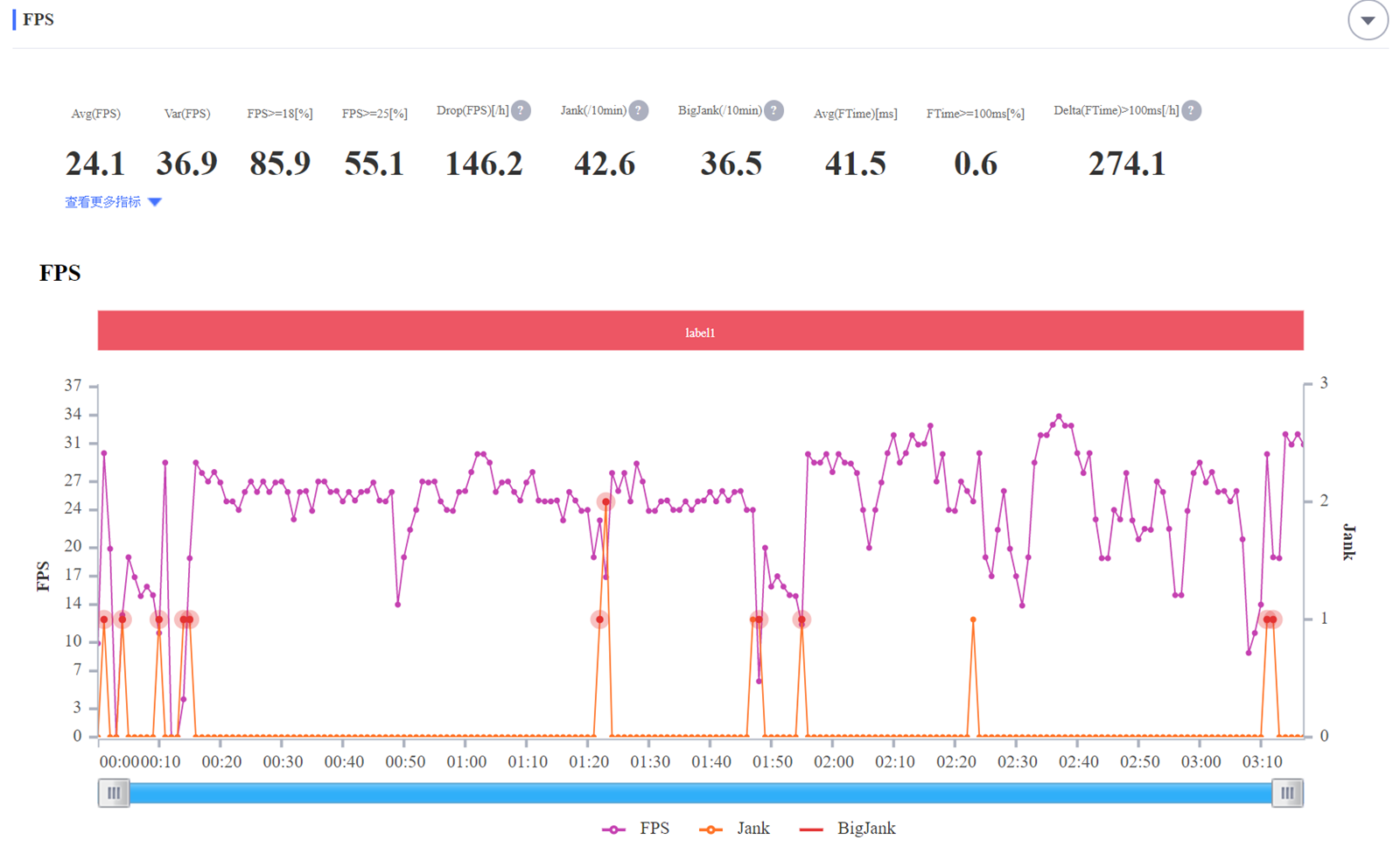Click help icon next to Delta(FTime)>100ms[/h]
Image resolution: width=1400 pixels, height=854 pixels.
tap(1191, 111)
